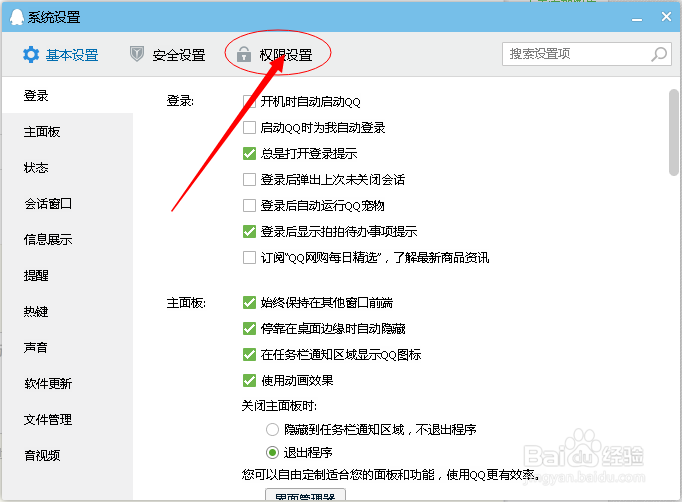Switch to the 安全设置 tab
The width and height of the screenshot is (682, 502).
(167, 55)
